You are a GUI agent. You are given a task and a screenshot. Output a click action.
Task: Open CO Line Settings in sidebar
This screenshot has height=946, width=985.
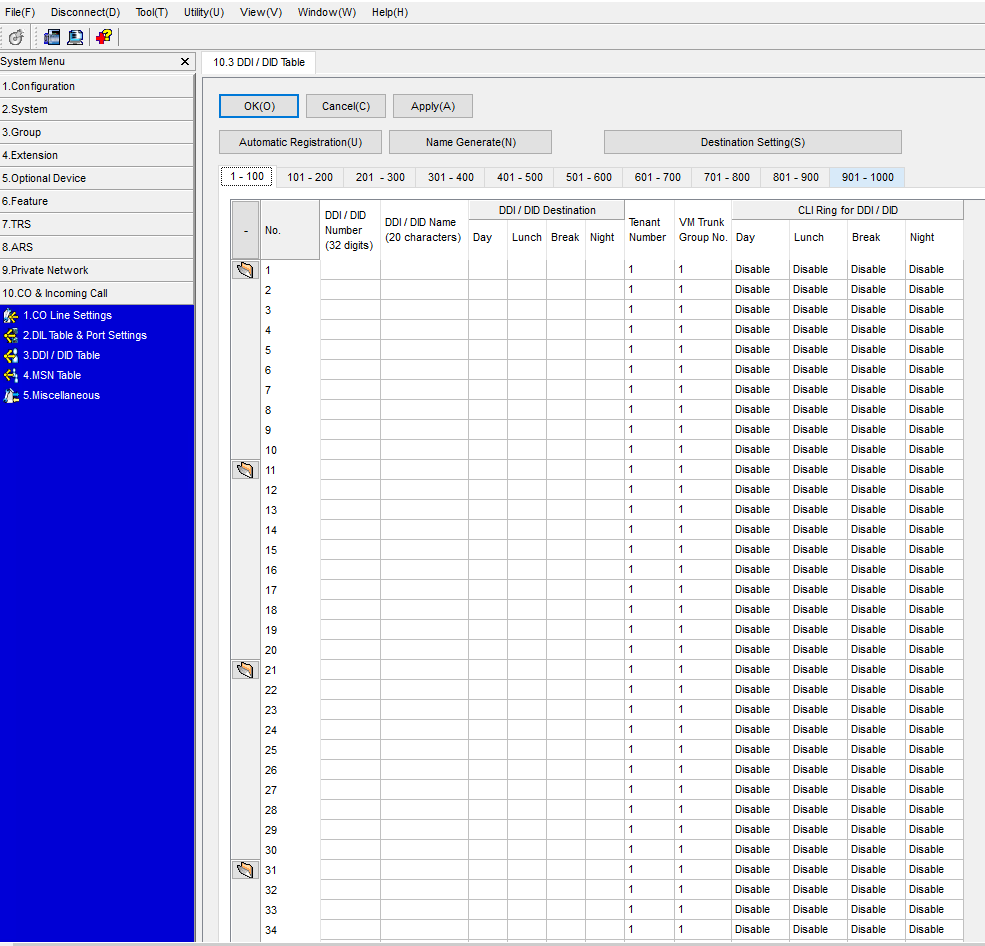pos(67,315)
